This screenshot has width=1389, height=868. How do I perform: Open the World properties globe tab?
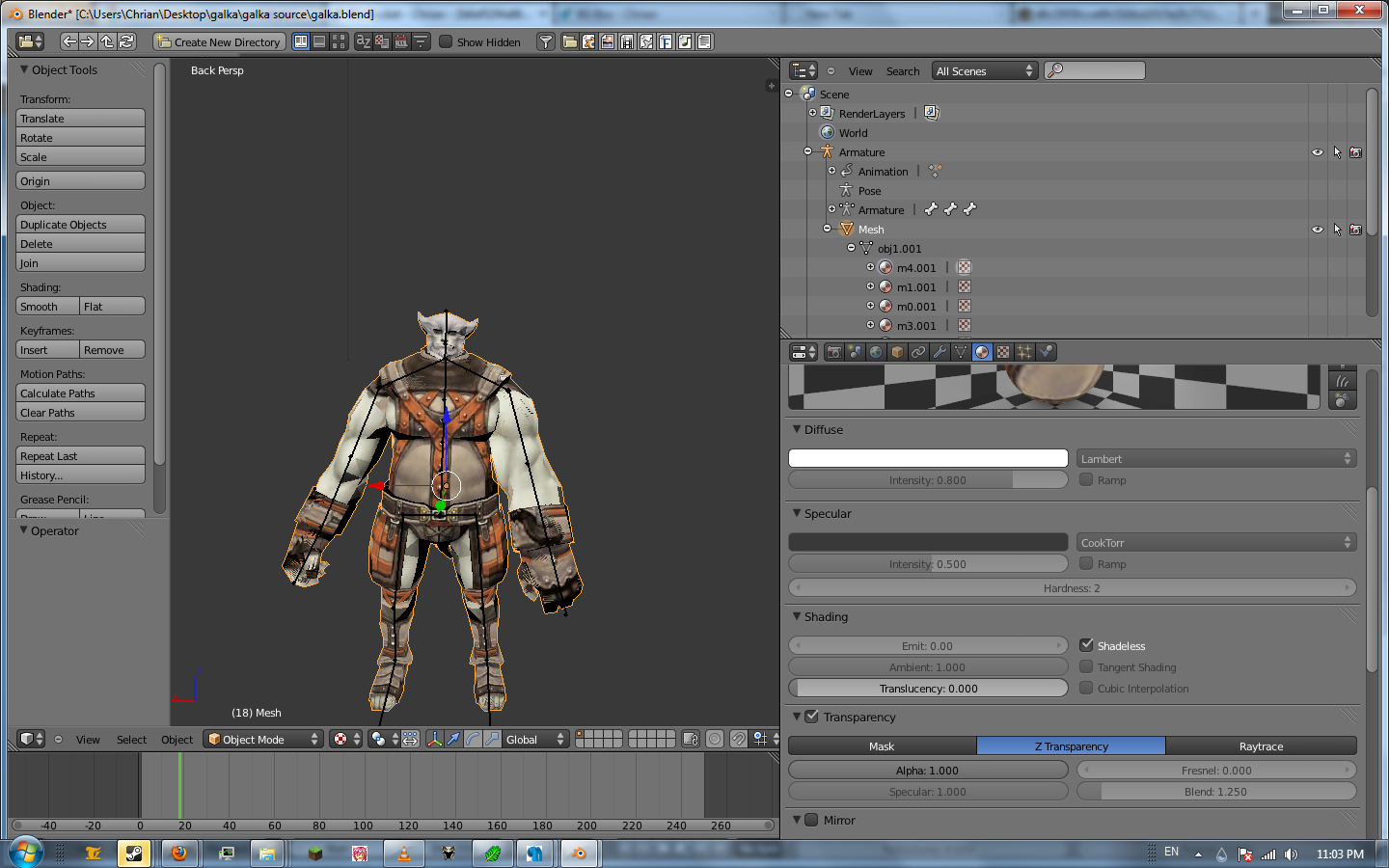pos(876,352)
